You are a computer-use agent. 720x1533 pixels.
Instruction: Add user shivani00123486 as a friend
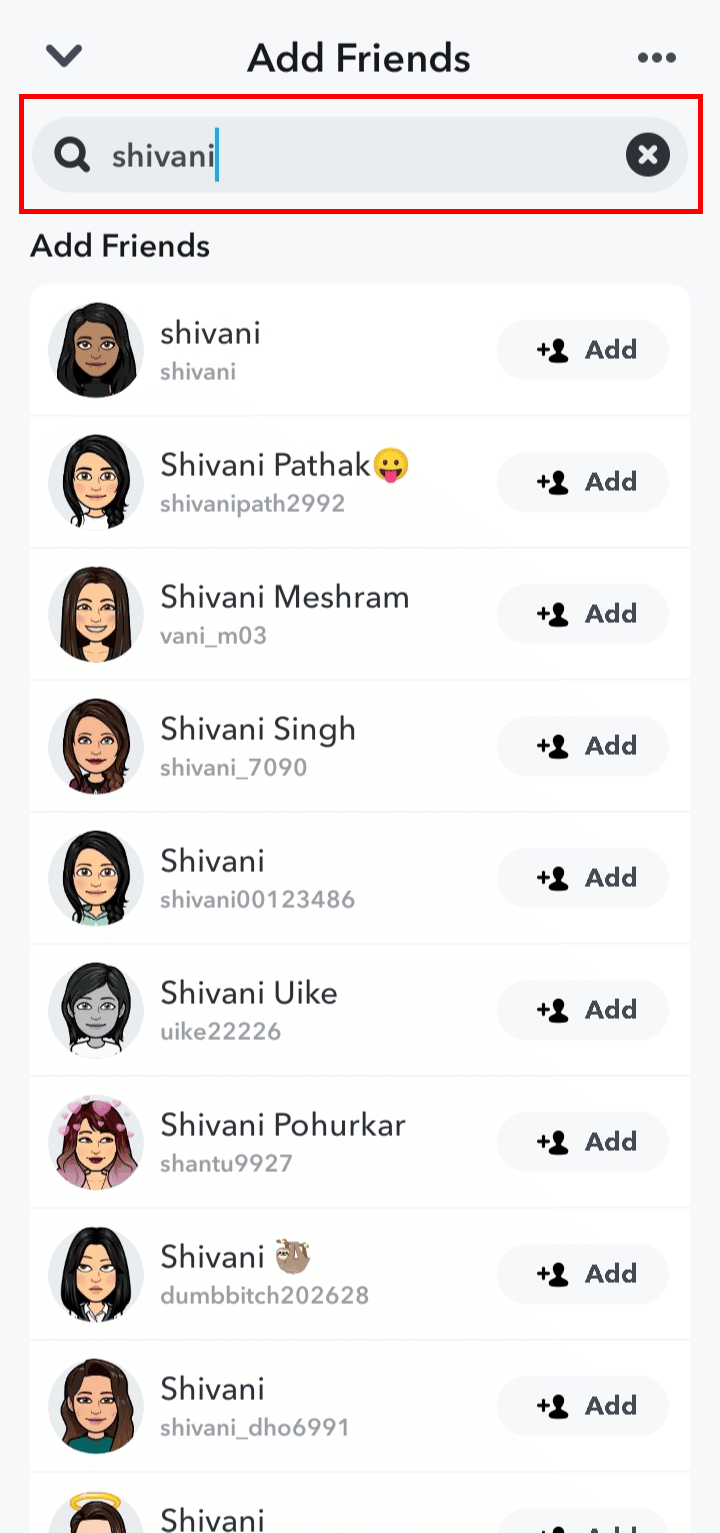point(583,878)
